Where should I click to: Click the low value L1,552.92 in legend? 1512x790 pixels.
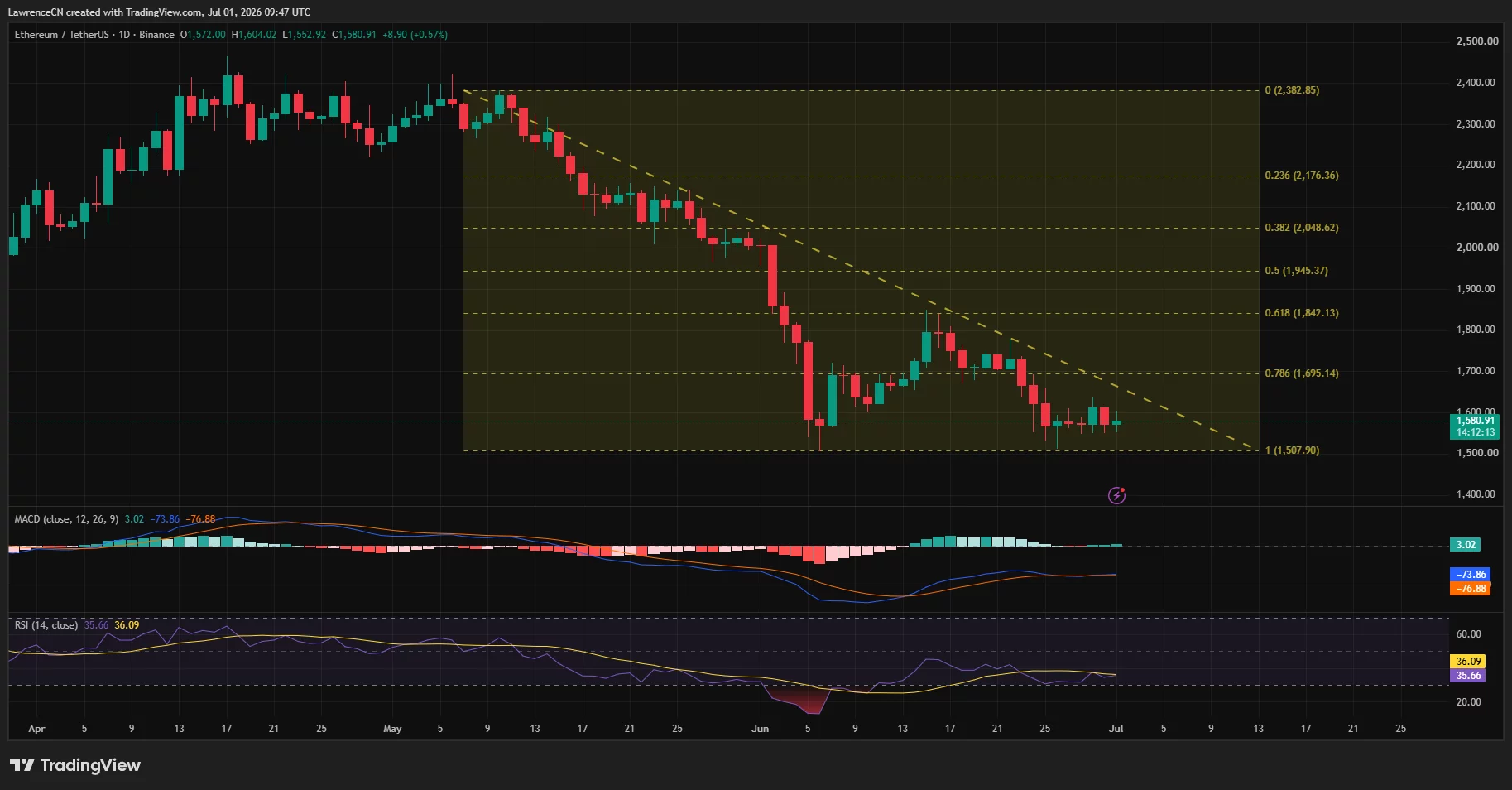(x=305, y=35)
